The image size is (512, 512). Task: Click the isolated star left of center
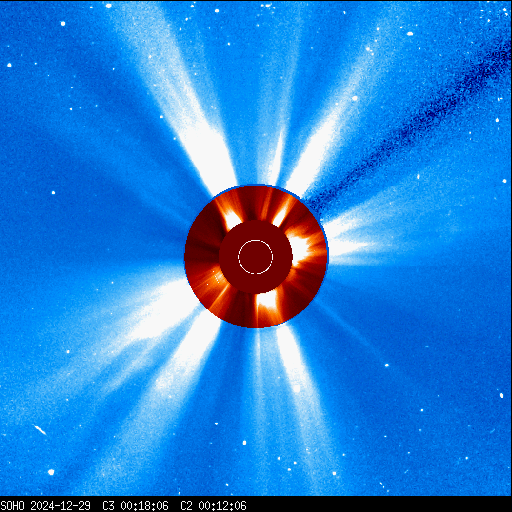(x=53, y=192)
